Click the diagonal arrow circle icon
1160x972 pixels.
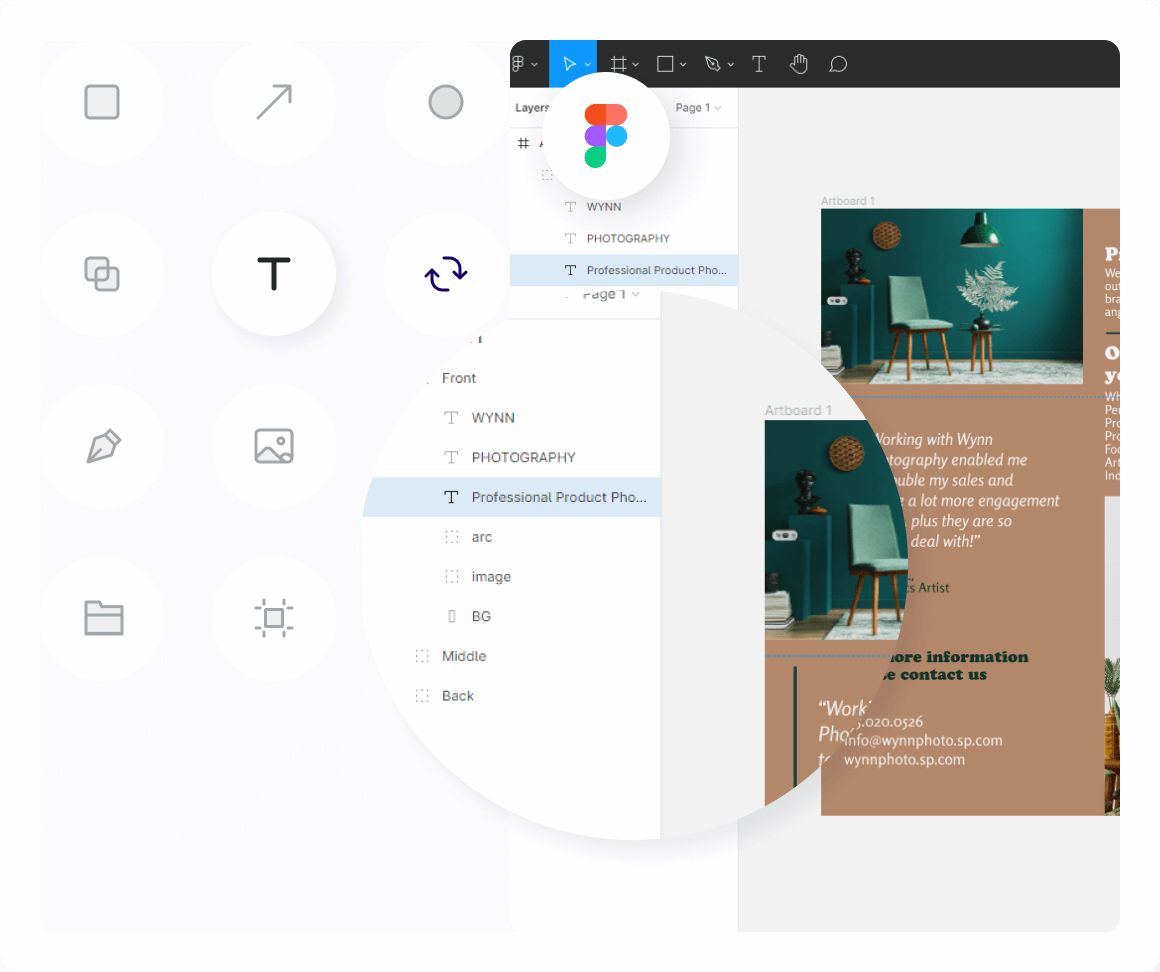point(274,102)
